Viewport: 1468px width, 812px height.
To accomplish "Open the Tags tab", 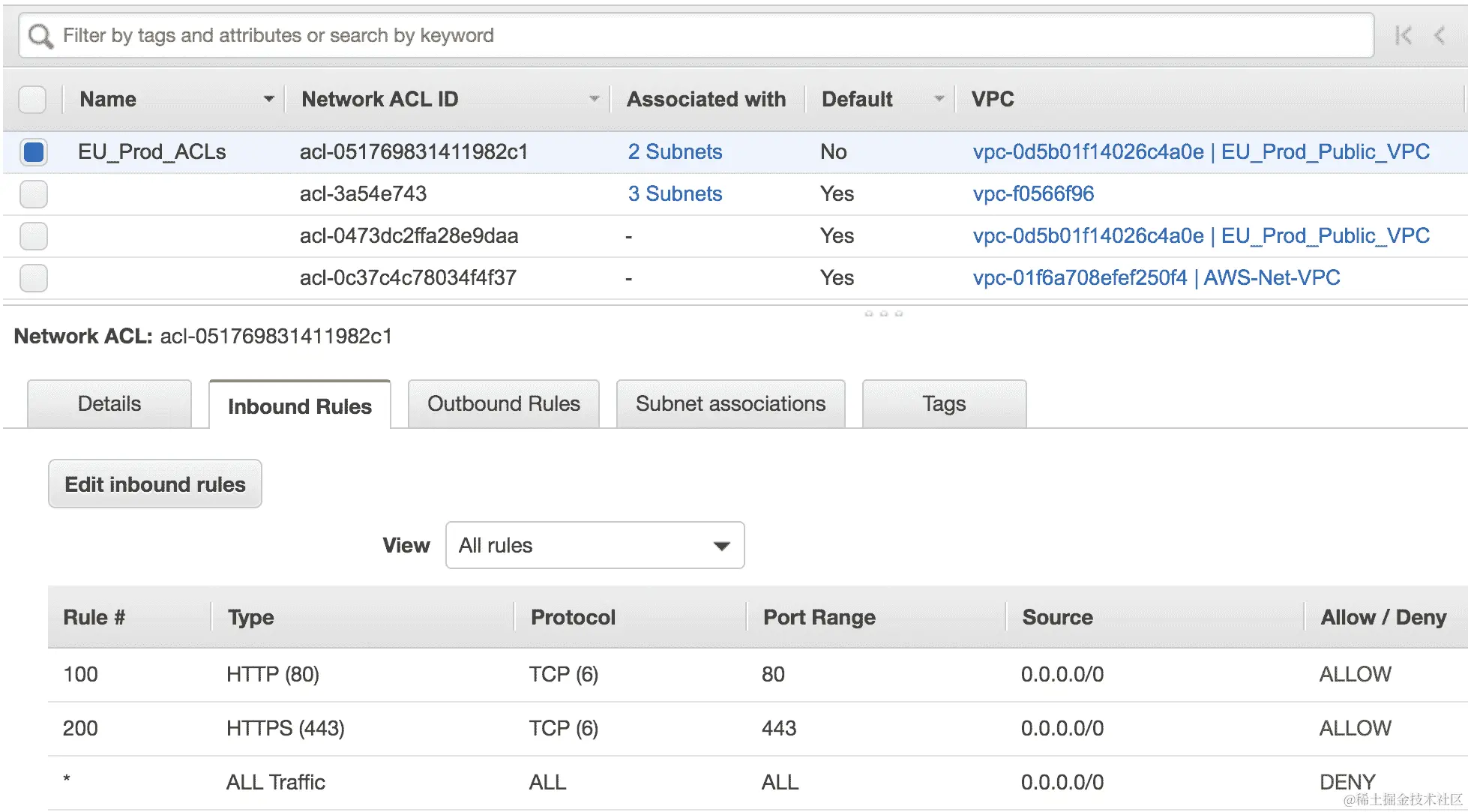I will coord(943,404).
